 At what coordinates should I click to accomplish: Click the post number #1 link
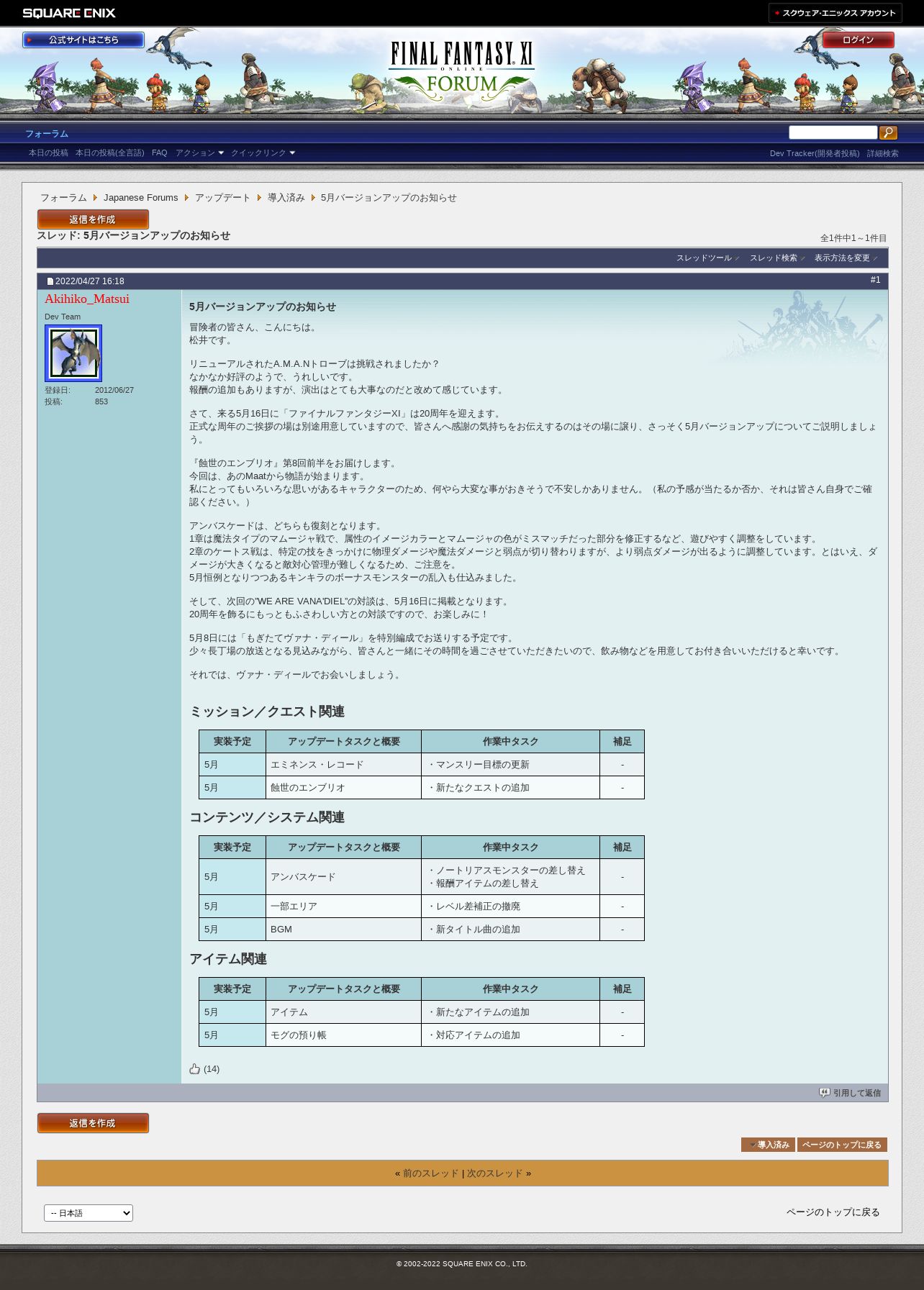coord(875,280)
